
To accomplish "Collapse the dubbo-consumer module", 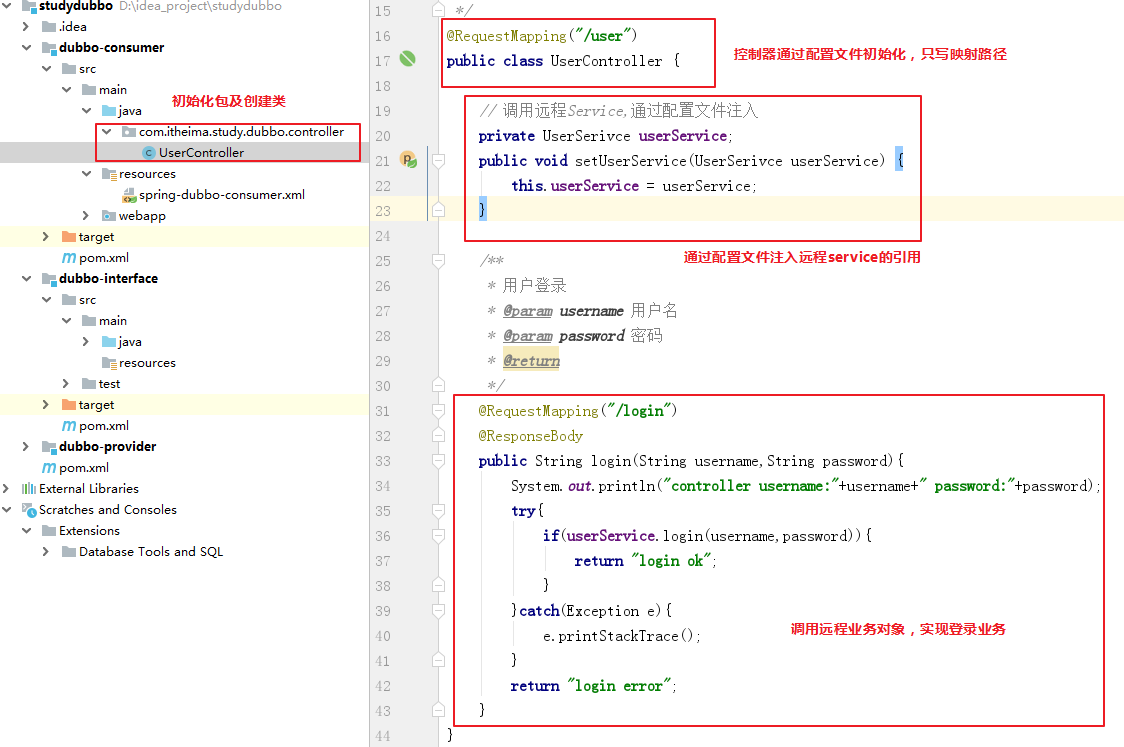I will click(27, 48).
